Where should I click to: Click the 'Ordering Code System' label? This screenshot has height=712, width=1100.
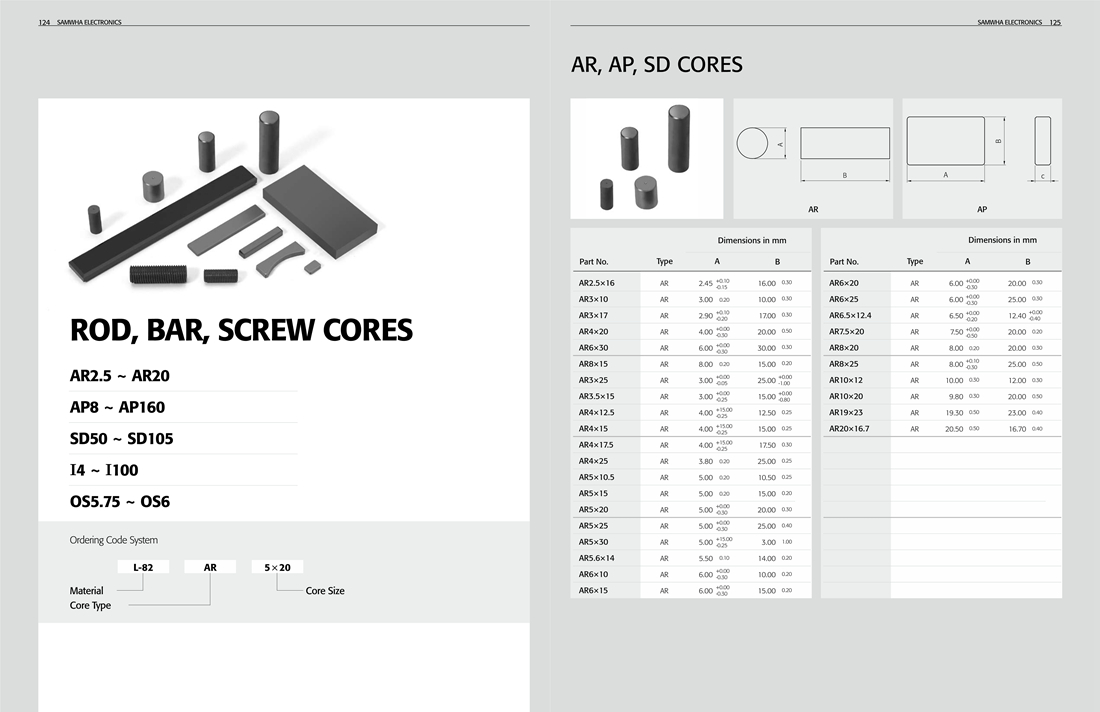click(113, 540)
